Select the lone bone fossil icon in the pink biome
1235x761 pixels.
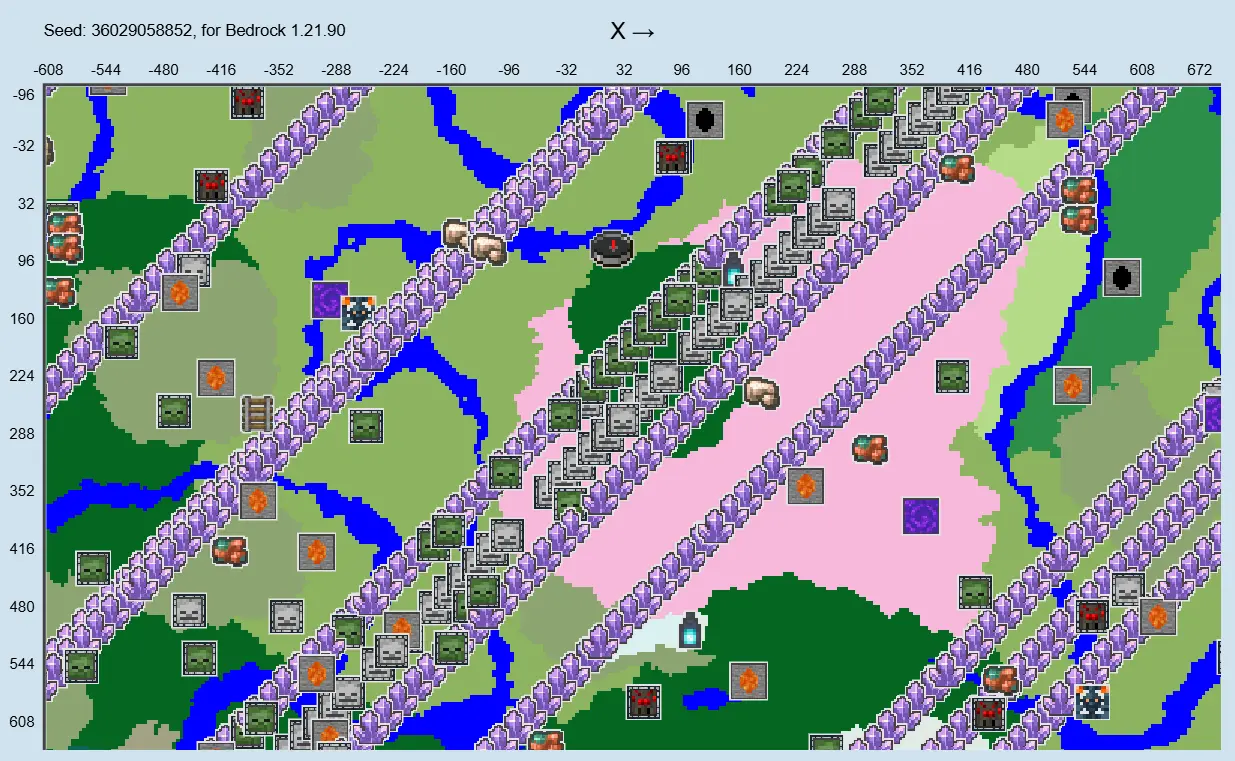pyautogui.click(x=761, y=391)
